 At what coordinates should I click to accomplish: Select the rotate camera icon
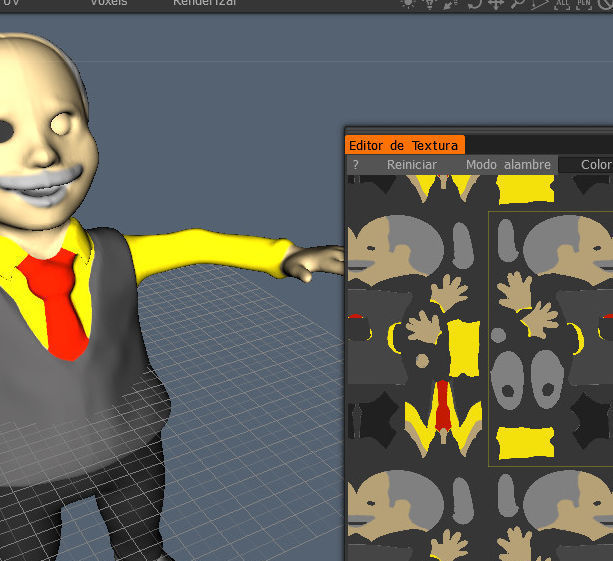click(x=474, y=4)
